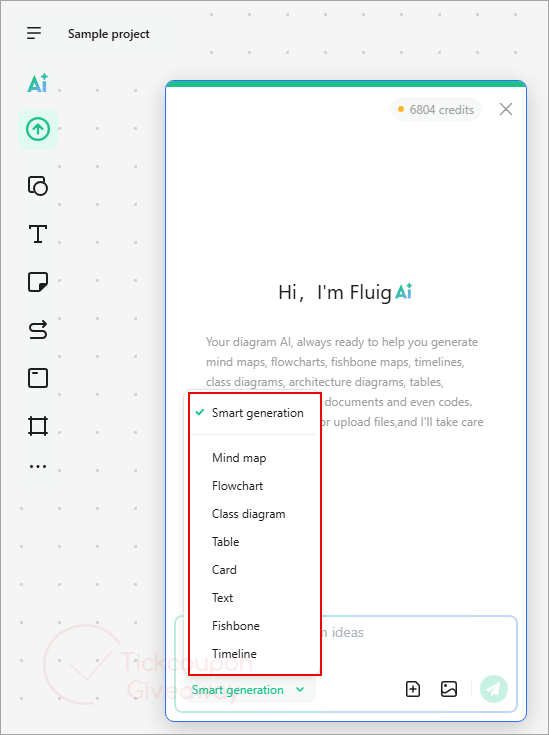The width and height of the screenshot is (549, 735).
Task: Open the three dots menu for more tools
Action: (38, 466)
